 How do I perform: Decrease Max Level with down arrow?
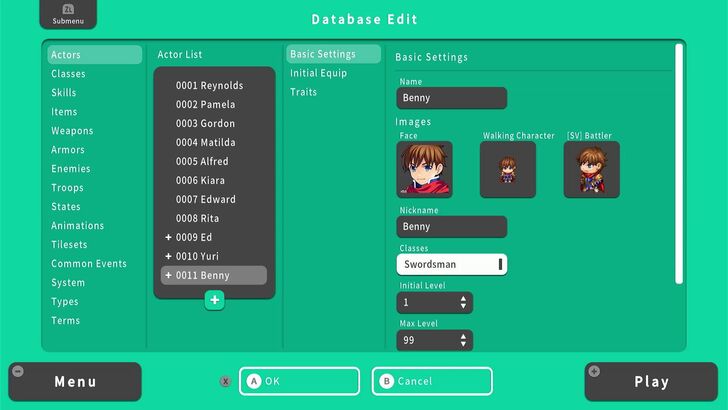pyautogui.click(x=463, y=344)
